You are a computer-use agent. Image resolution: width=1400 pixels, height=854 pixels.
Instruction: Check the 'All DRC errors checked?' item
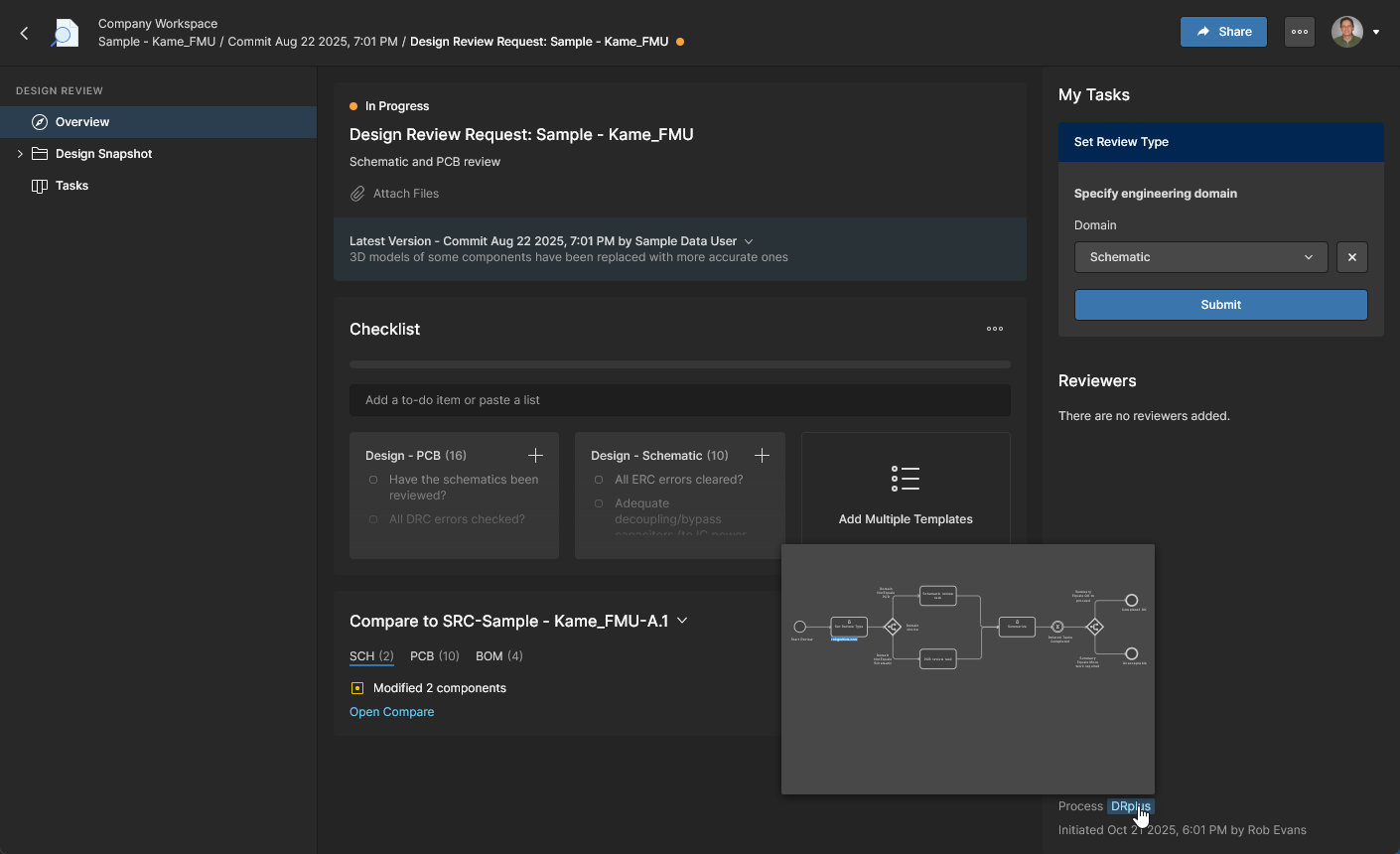tap(373, 519)
